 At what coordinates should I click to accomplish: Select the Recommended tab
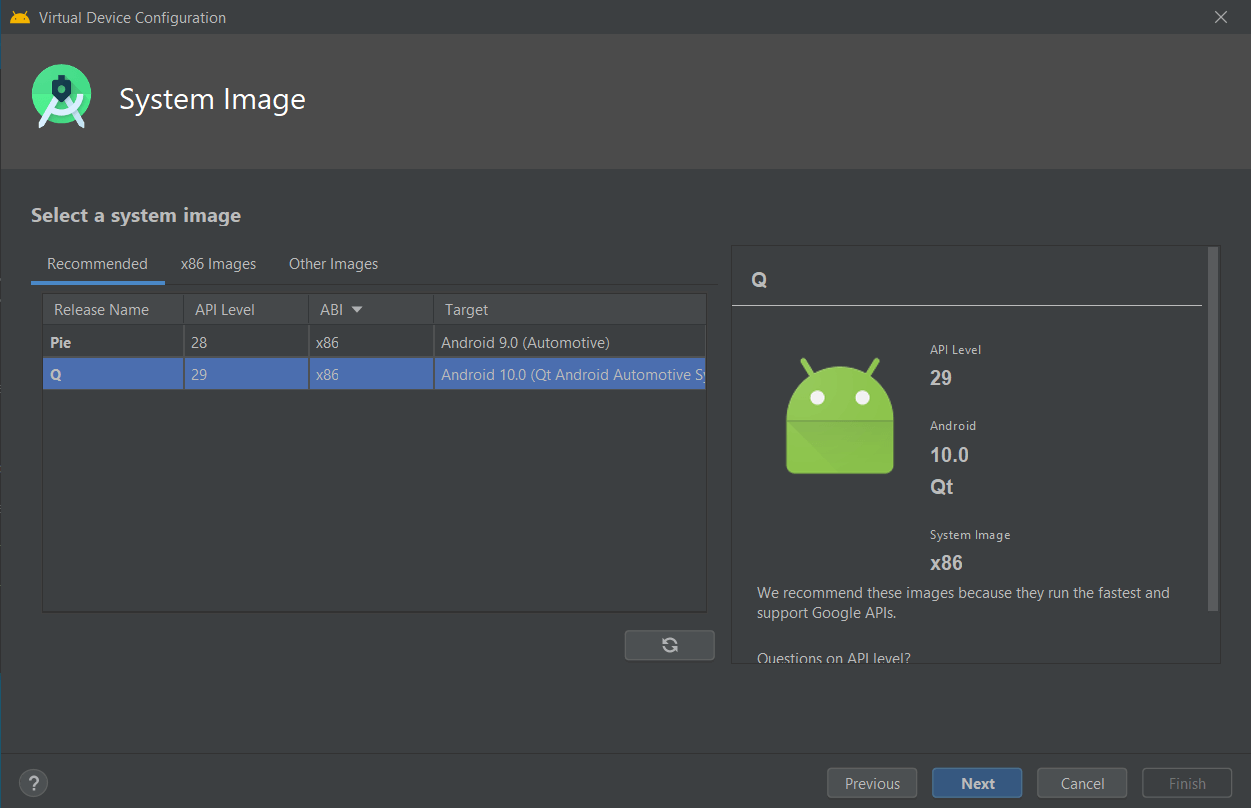pos(97,264)
